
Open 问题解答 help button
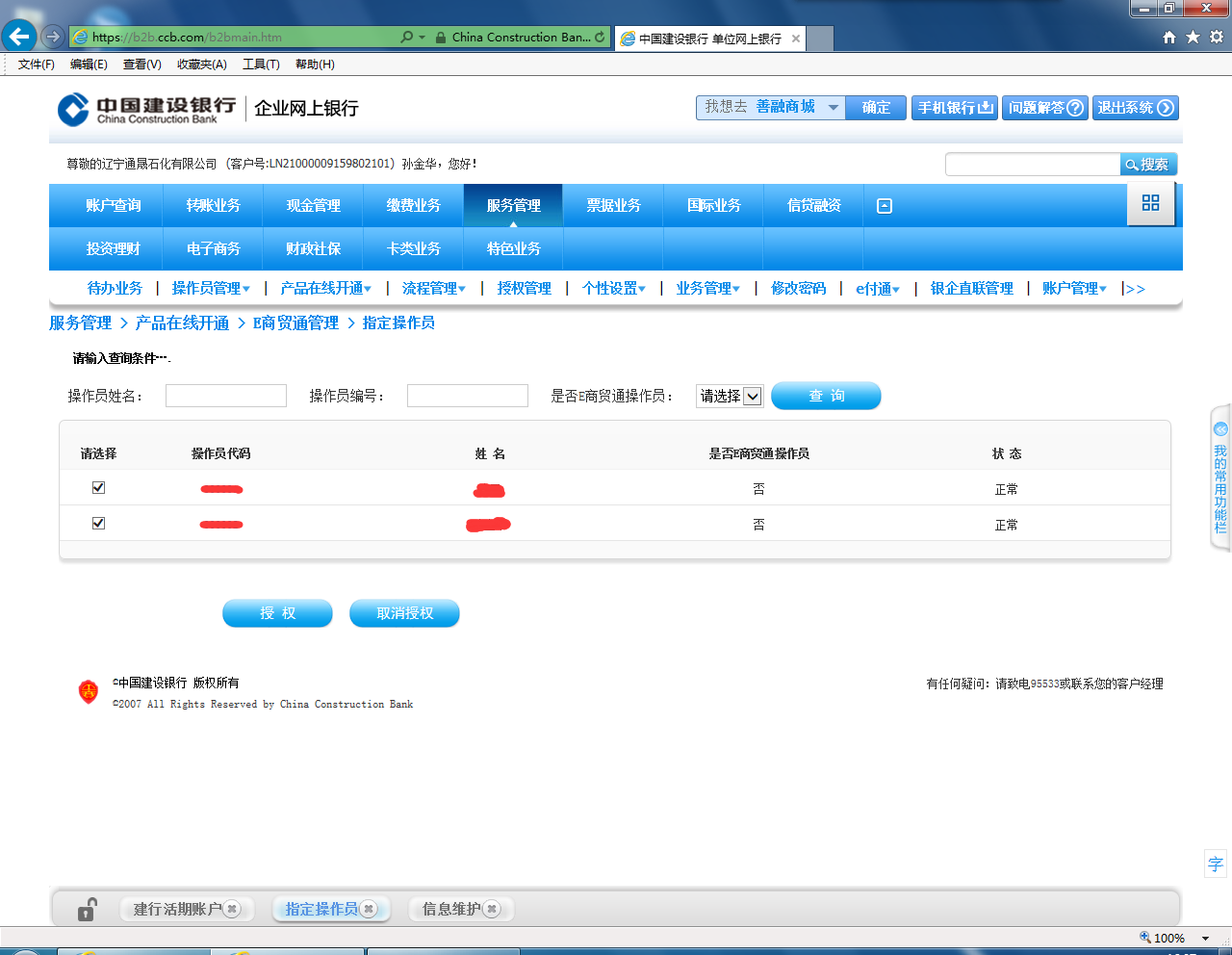1045,108
